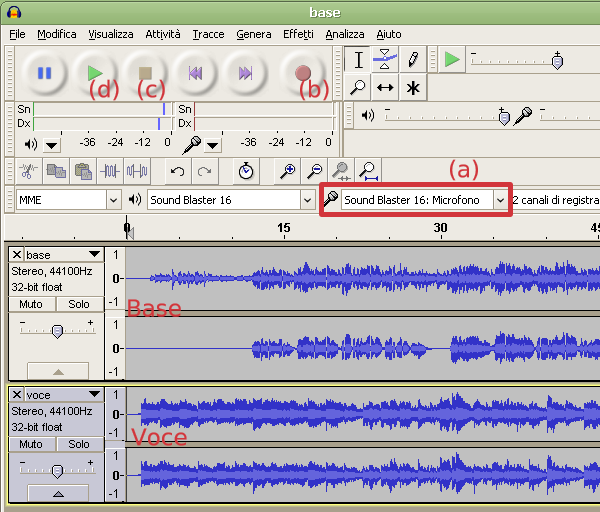The height and width of the screenshot is (512, 600).
Task: Open Sound Blaster 16 Microfono input dropdown
Action: pyautogui.click(x=501, y=200)
